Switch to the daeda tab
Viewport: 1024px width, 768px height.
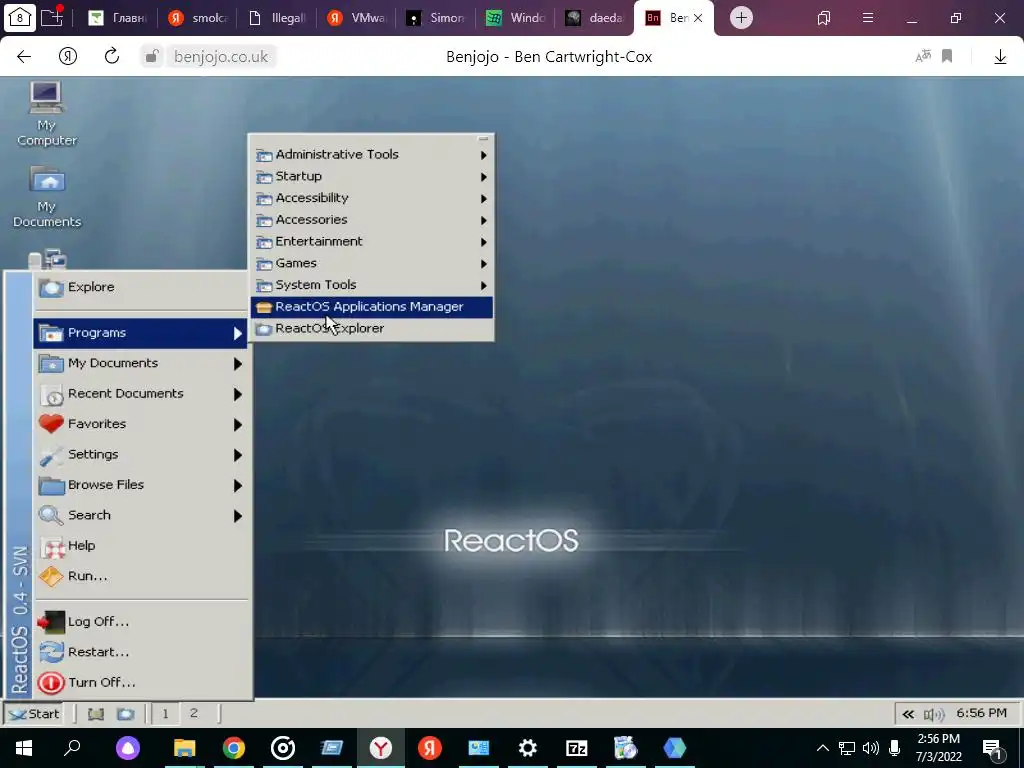pyautogui.click(x=594, y=18)
